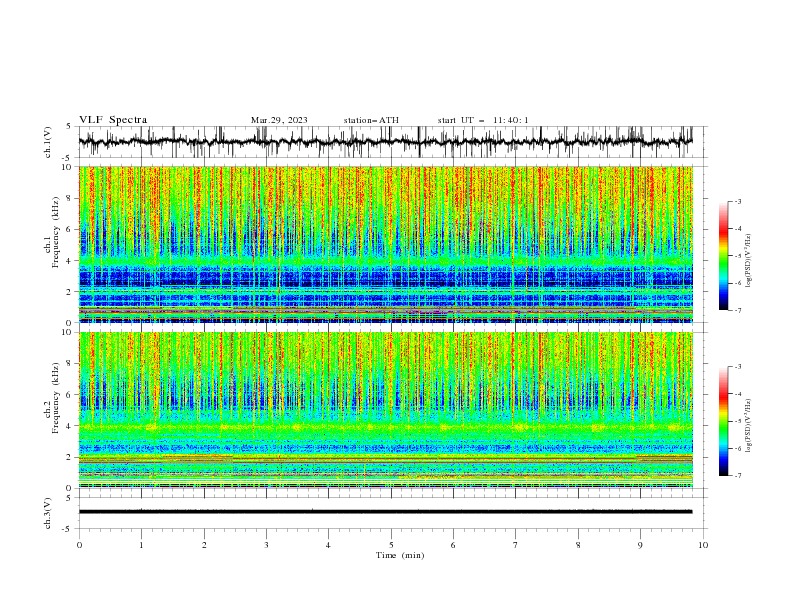
Task: Click the ch.2 spectrogram plot
Action: (385, 410)
